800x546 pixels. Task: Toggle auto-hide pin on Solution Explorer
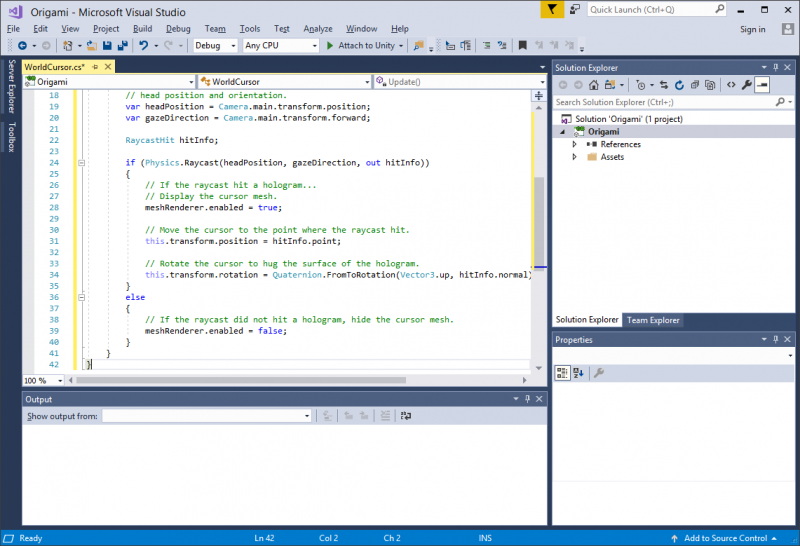(x=776, y=67)
